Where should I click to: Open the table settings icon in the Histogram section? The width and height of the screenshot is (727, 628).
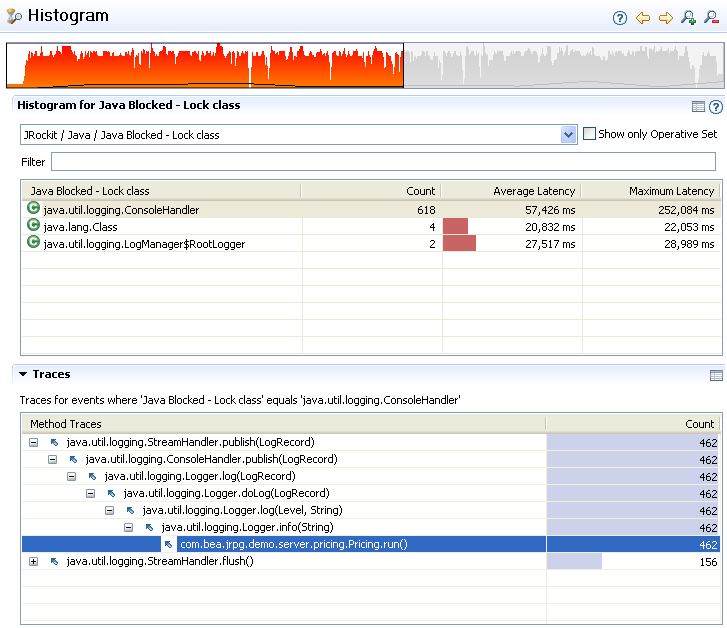[698, 107]
